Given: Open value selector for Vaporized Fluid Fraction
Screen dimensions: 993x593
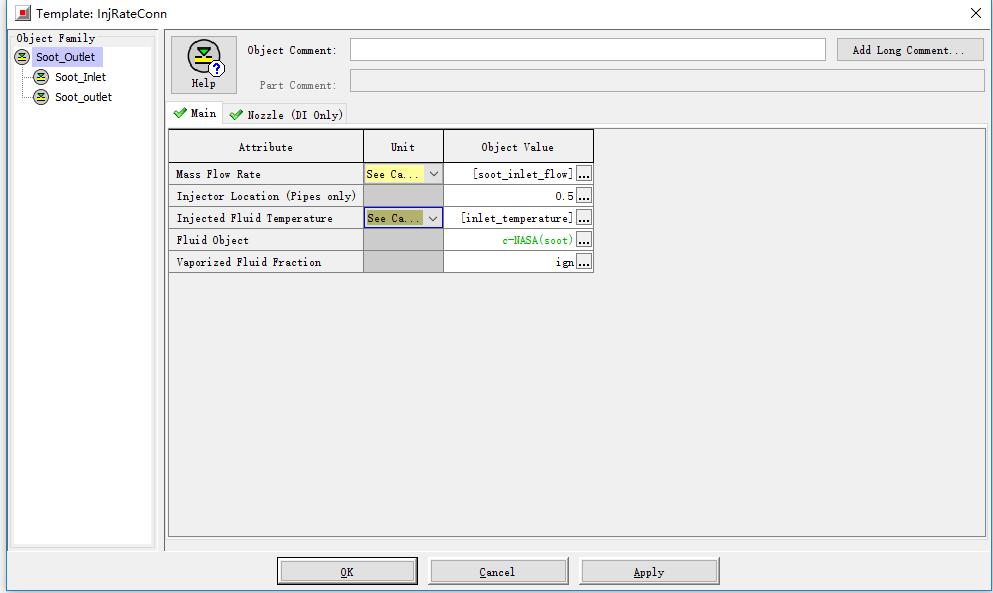Looking at the screenshot, I should point(584,262).
